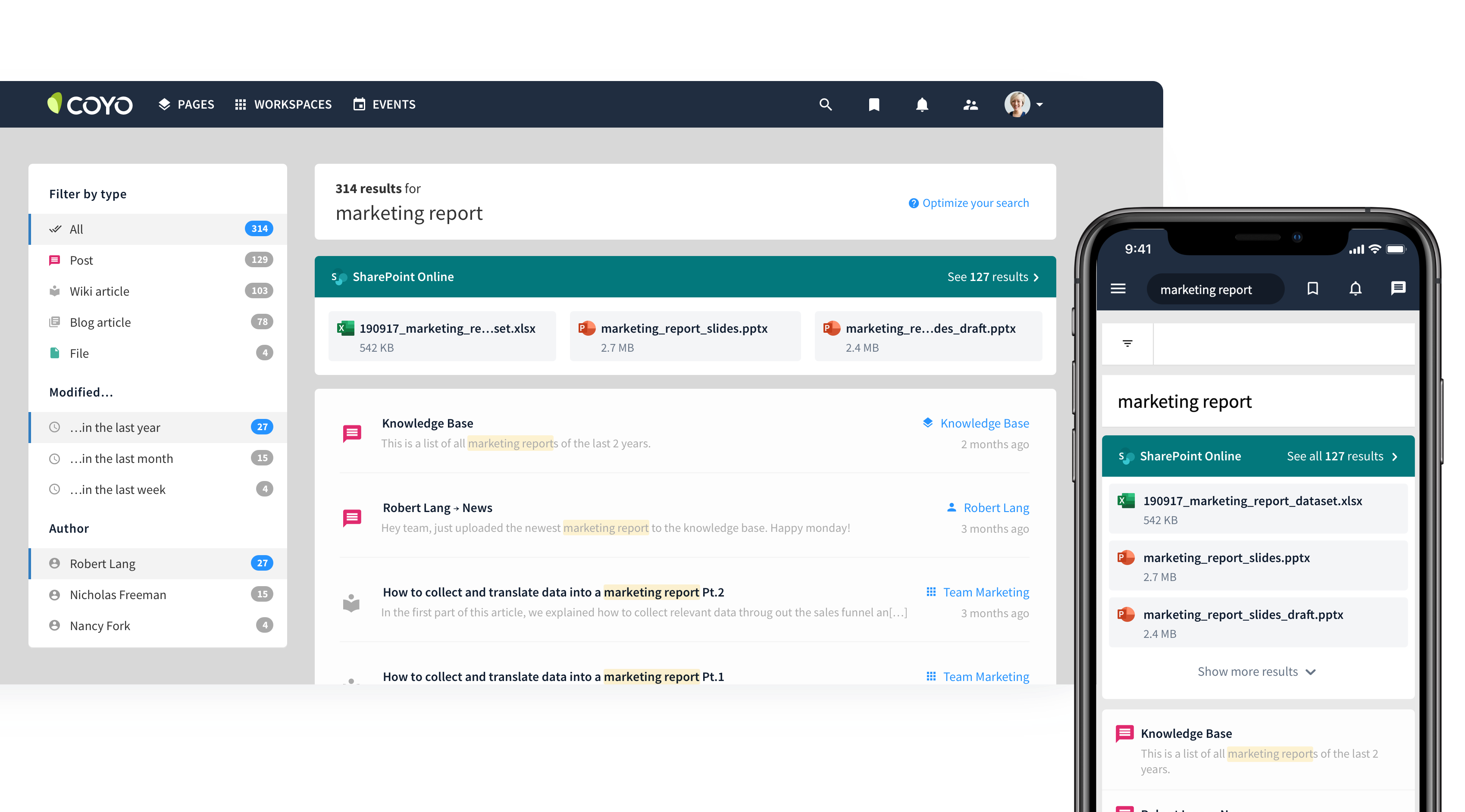Click the Blog article filter icon

coord(55,322)
